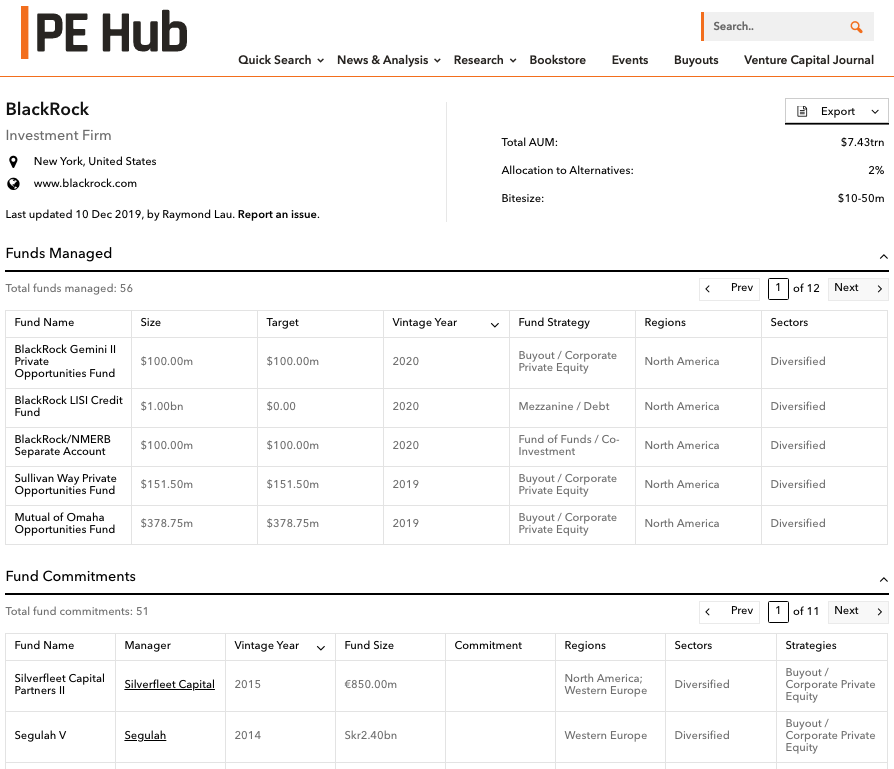Screen dimensions: 894x769
Task: Collapse the Fund Commitments section
Action: [x=883, y=580]
